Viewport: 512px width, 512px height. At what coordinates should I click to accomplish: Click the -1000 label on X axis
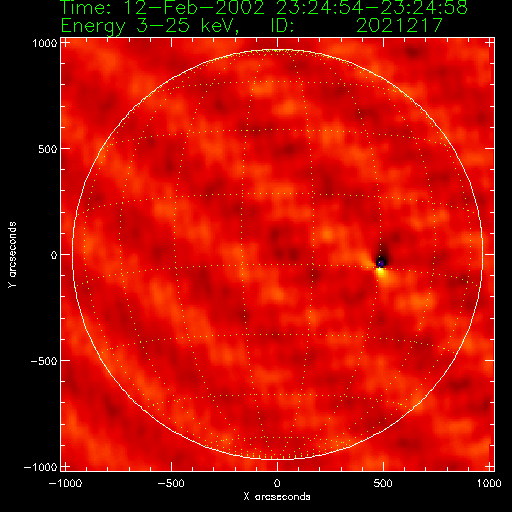65,483
